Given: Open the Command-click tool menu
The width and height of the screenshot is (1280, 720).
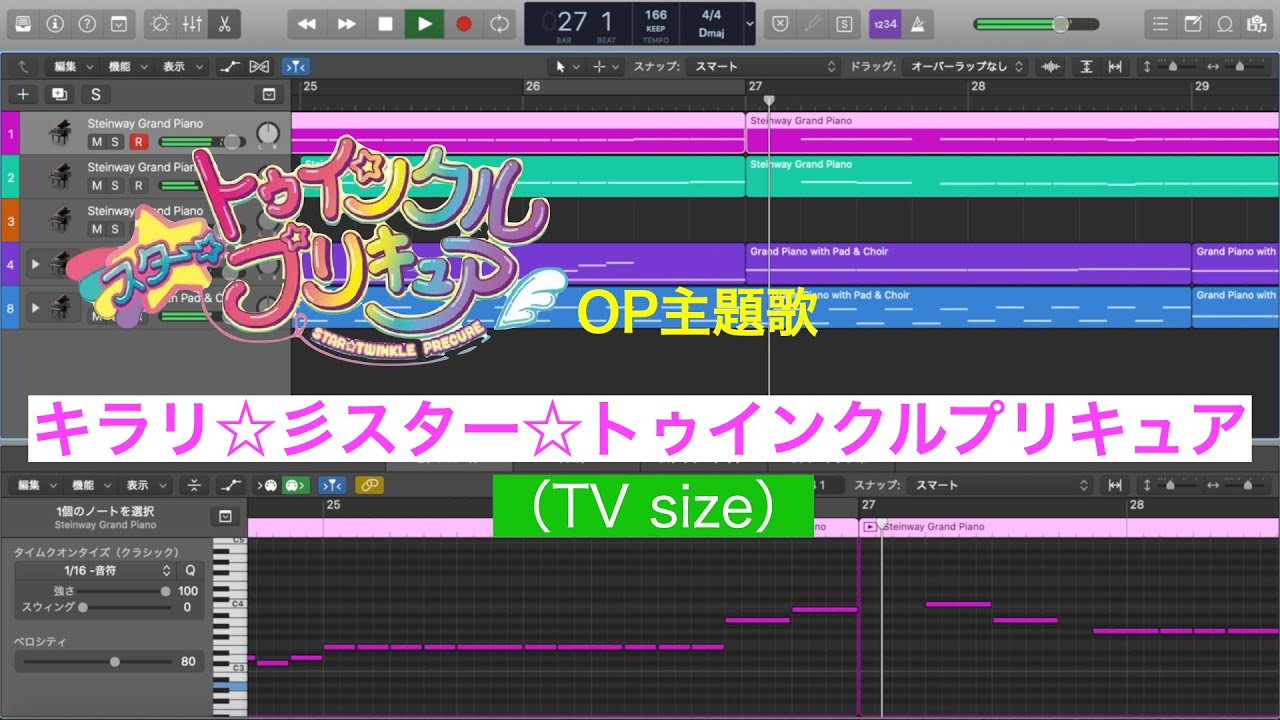Looking at the screenshot, I should click(606, 67).
